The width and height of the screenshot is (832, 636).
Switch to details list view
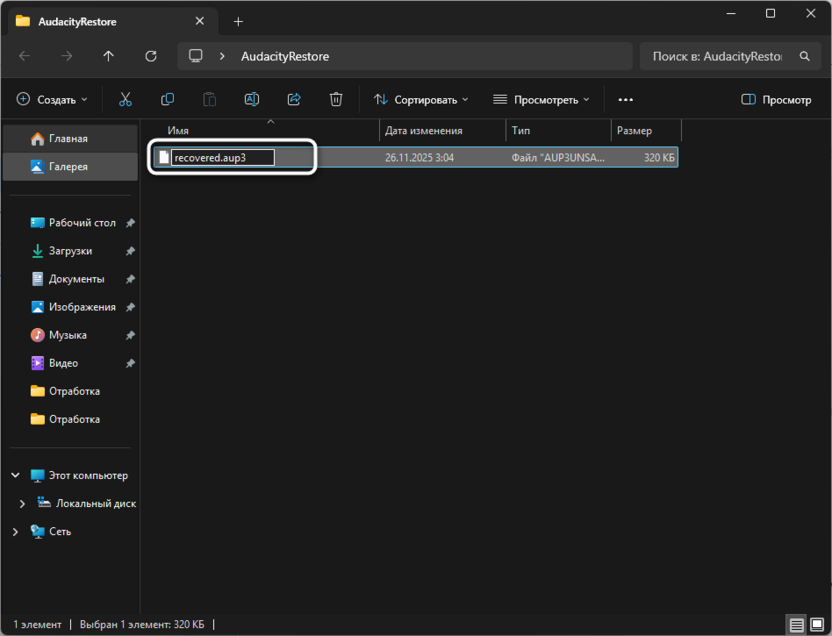(796, 625)
